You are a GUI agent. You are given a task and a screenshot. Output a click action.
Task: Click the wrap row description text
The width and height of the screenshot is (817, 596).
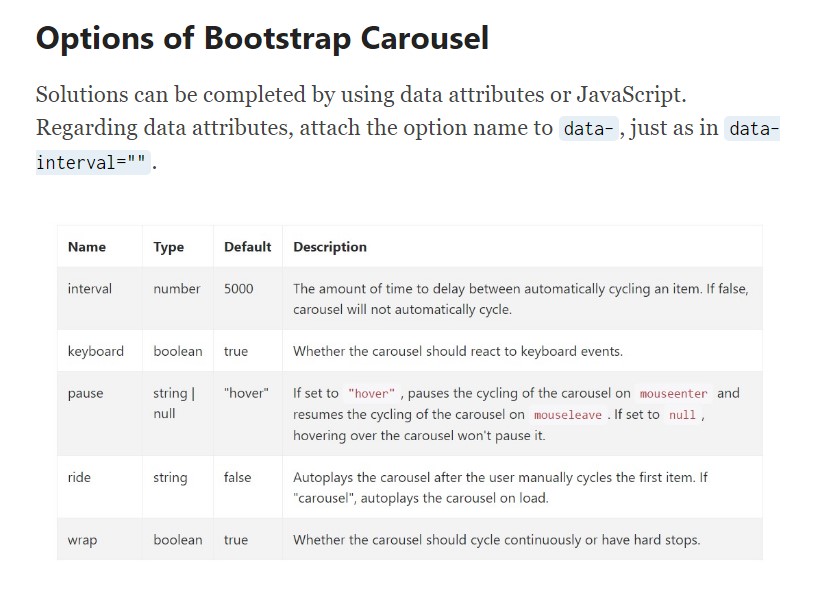(x=496, y=540)
